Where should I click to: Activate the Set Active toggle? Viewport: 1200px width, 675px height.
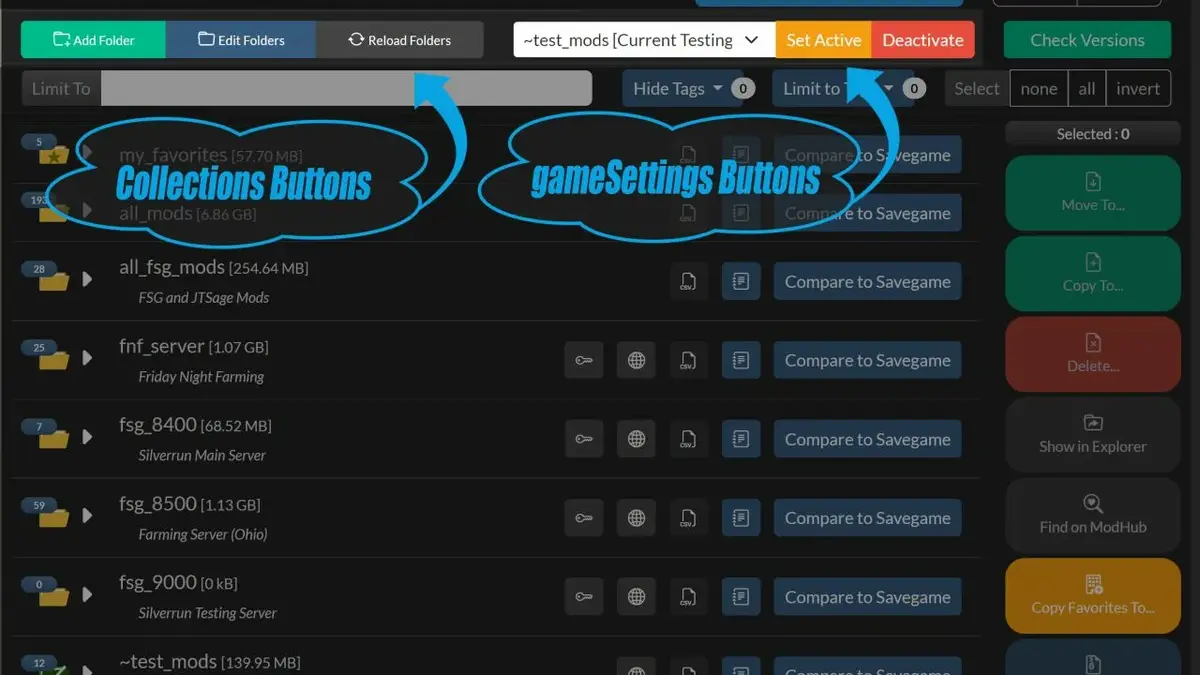pos(823,40)
